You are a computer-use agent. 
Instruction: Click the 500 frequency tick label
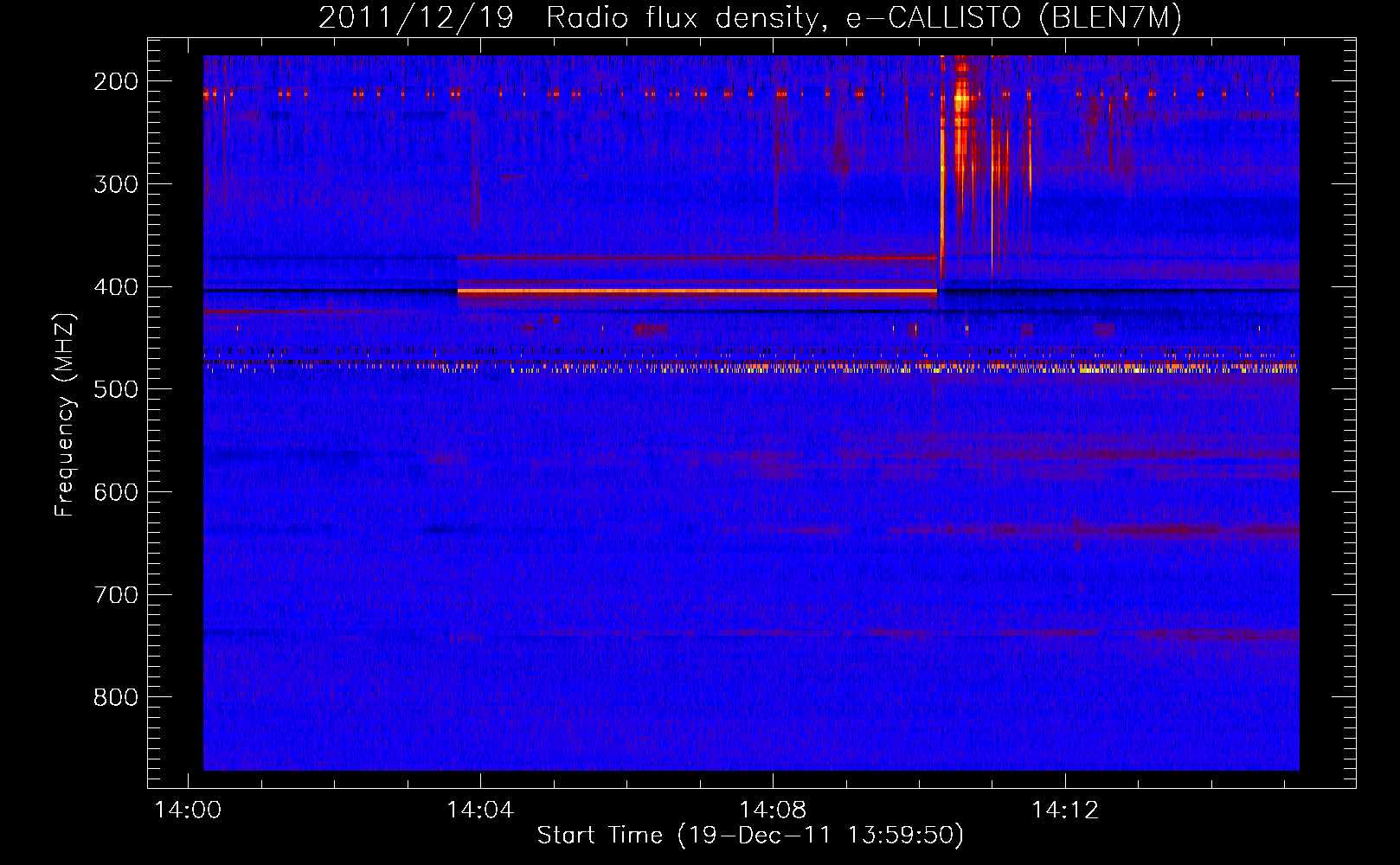point(115,389)
